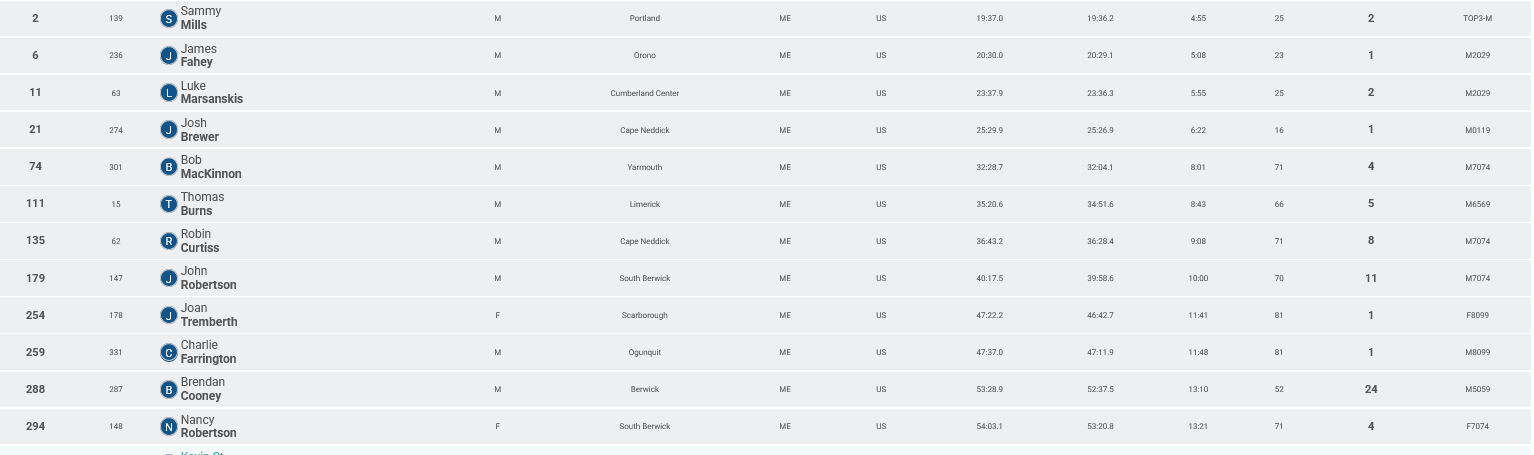Select Nancy Robertson's 'N' avatar

click(169, 426)
